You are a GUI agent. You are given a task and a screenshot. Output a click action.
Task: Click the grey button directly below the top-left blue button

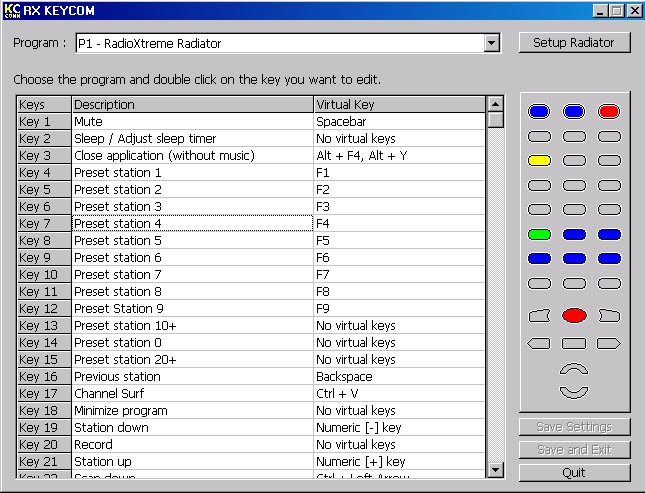click(539, 136)
